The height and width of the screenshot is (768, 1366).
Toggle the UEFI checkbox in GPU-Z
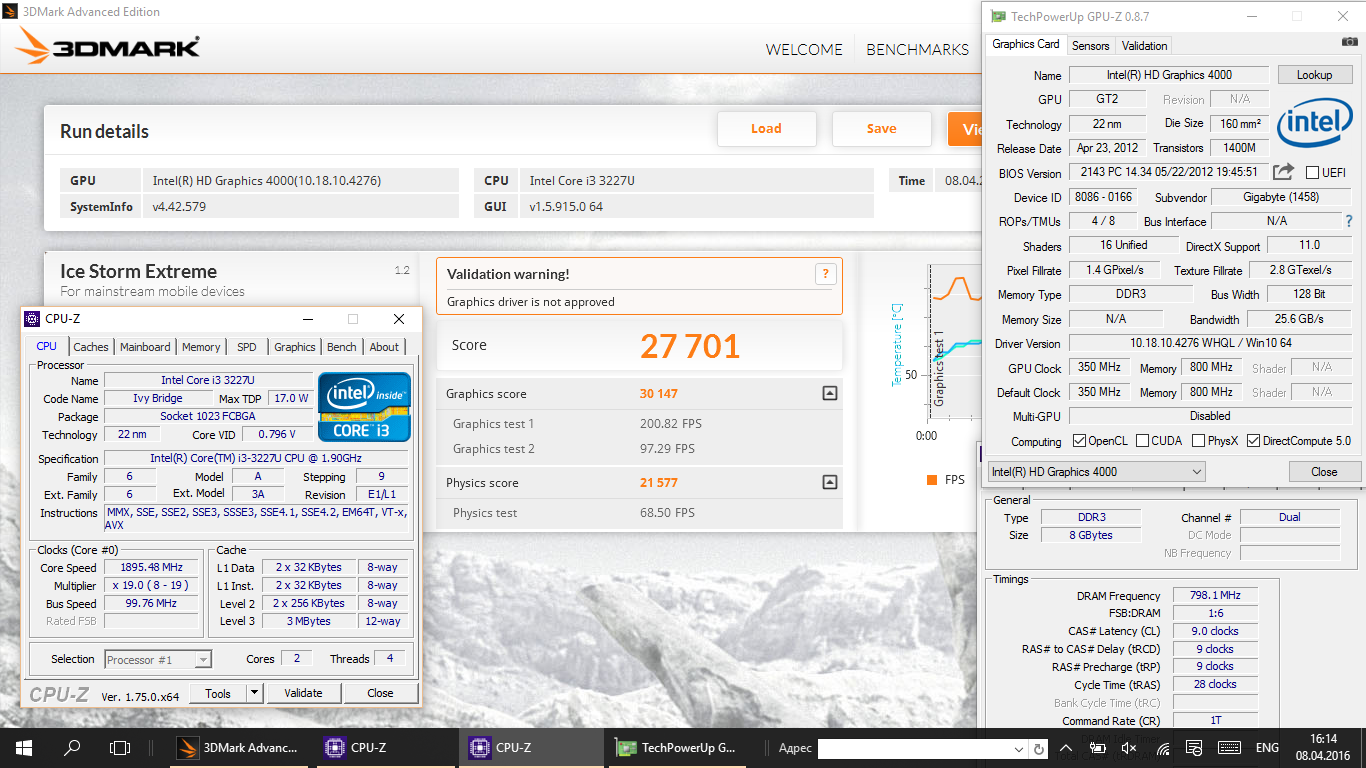click(1313, 173)
